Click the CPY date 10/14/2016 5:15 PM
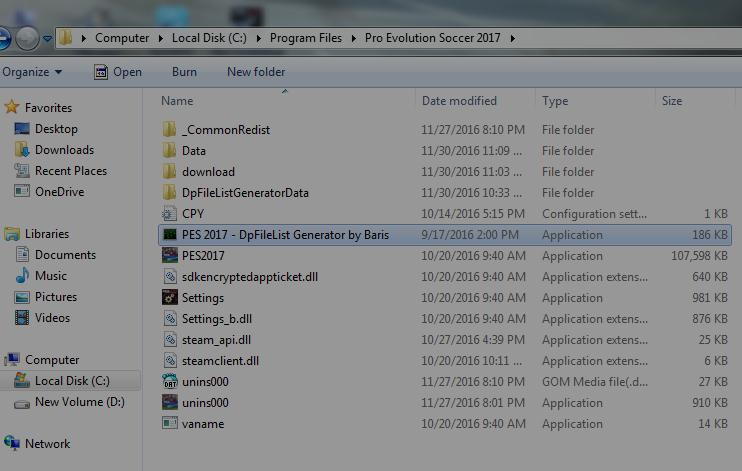The image size is (742, 471). click(x=473, y=214)
